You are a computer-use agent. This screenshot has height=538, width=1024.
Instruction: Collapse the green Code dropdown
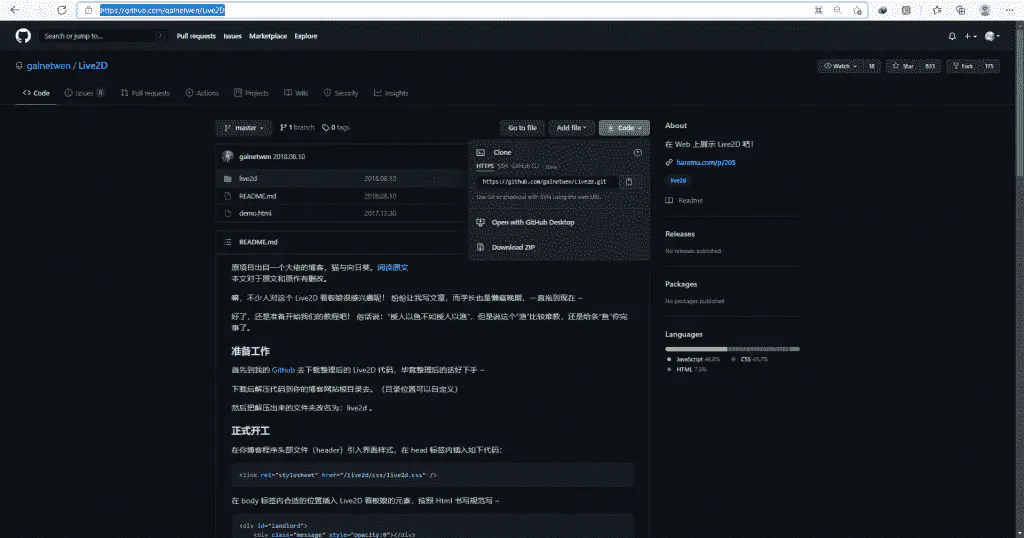624,128
